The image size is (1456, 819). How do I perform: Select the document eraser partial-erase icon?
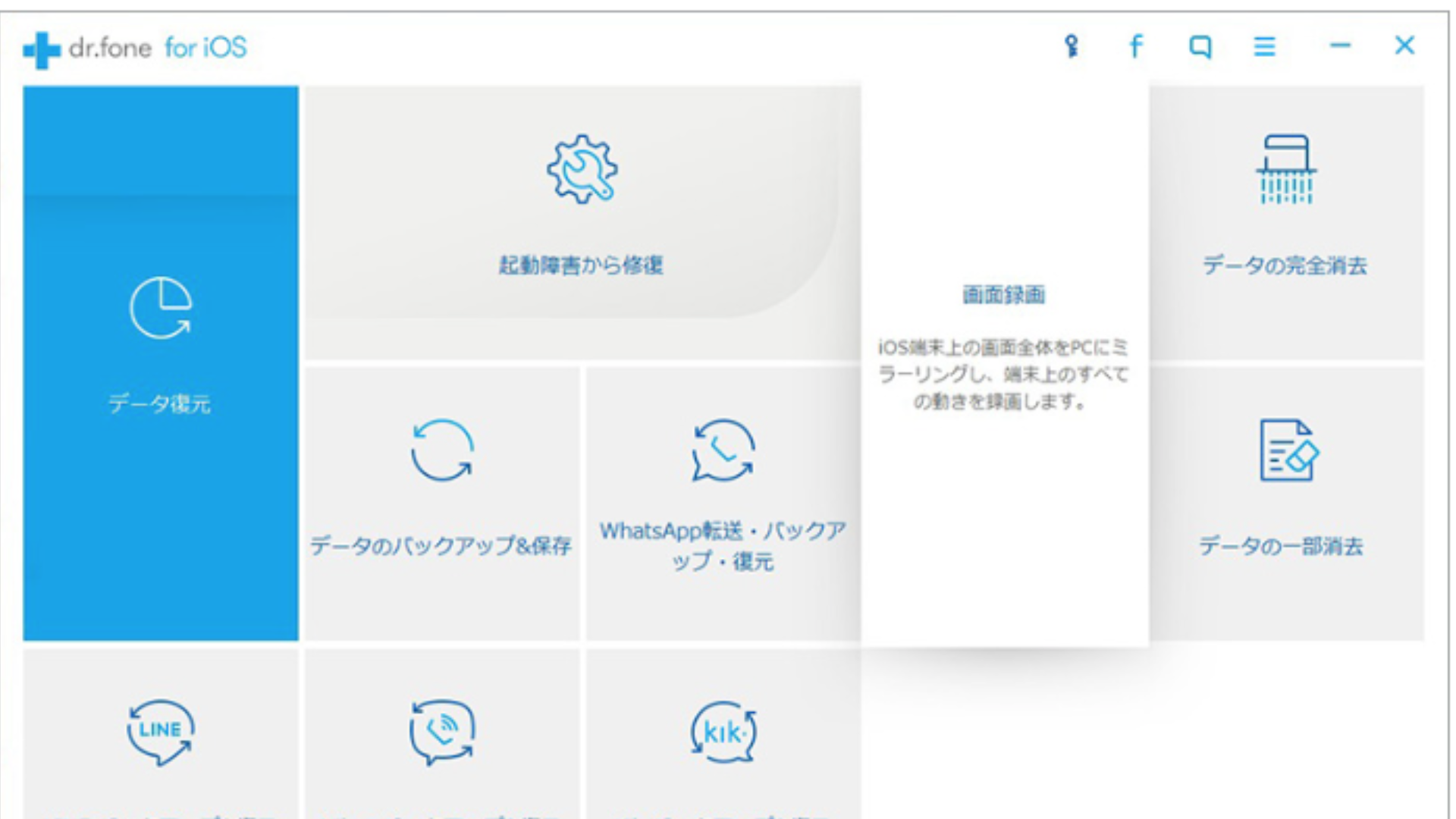pos(1288,450)
